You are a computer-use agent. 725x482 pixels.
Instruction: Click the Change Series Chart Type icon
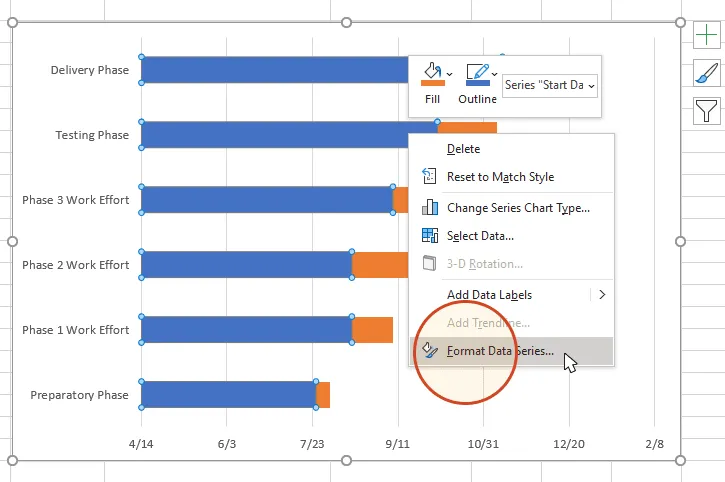click(x=430, y=208)
